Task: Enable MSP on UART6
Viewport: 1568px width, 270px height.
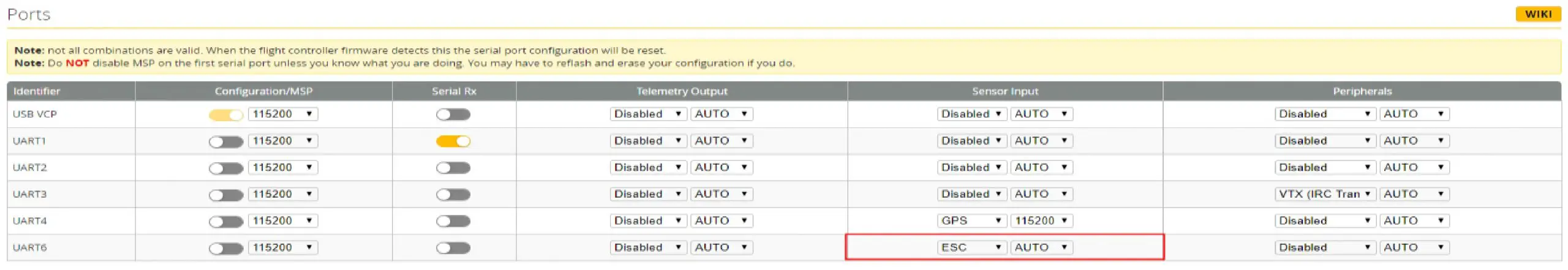Action: [226, 248]
